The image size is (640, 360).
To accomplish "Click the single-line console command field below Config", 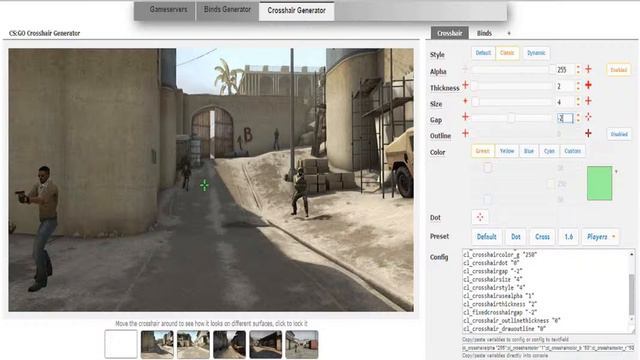I will click(x=548, y=348).
